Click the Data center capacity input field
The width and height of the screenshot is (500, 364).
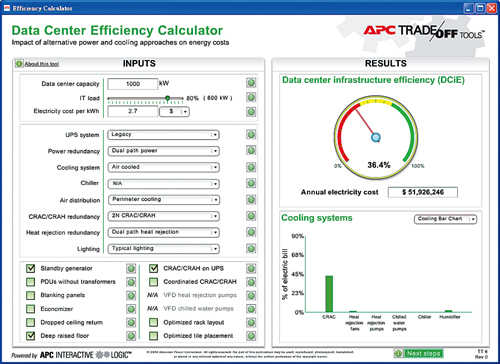click(x=133, y=84)
